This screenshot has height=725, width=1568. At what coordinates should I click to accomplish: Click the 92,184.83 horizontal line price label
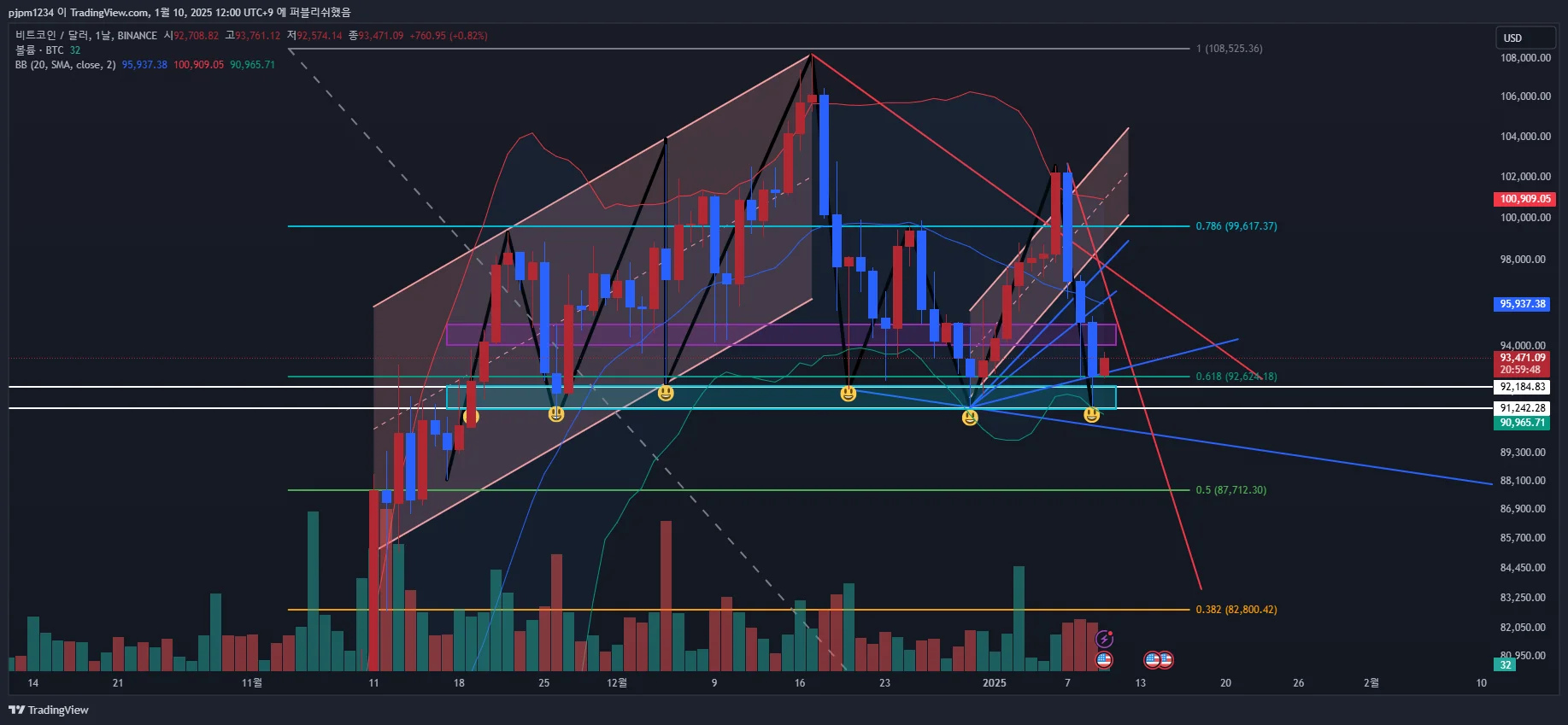pyautogui.click(x=1523, y=387)
